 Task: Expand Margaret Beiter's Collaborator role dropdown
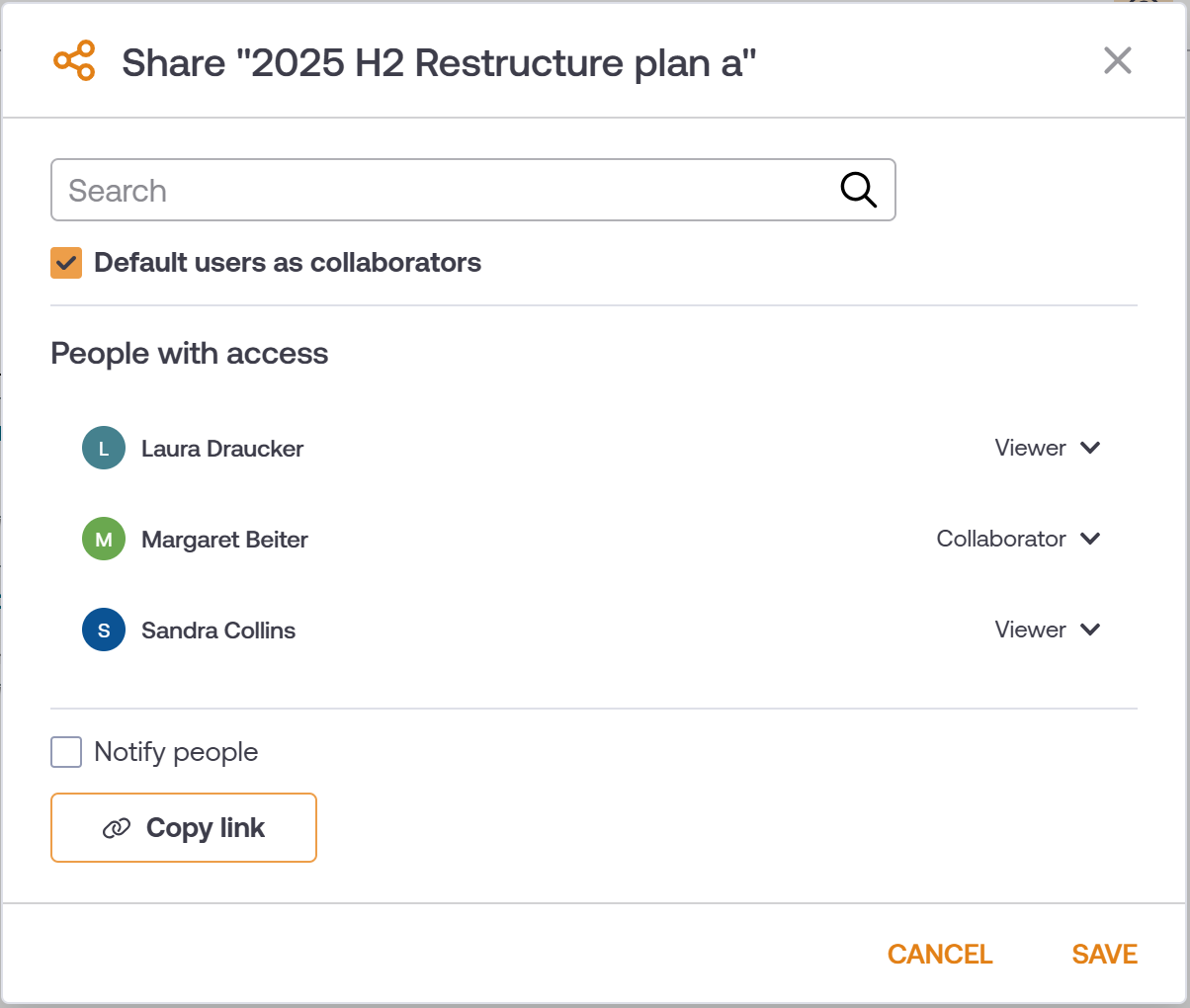click(x=1019, y=539)
